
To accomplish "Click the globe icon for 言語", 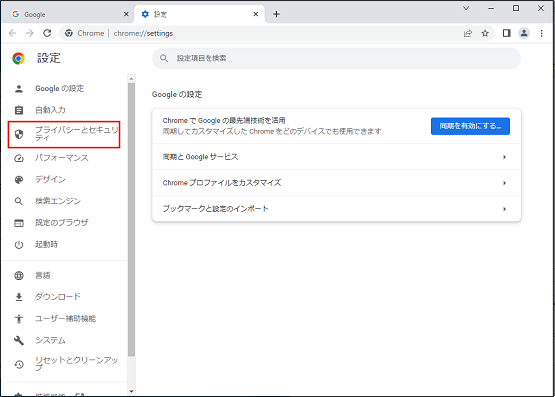I will (x=19, y=275).
